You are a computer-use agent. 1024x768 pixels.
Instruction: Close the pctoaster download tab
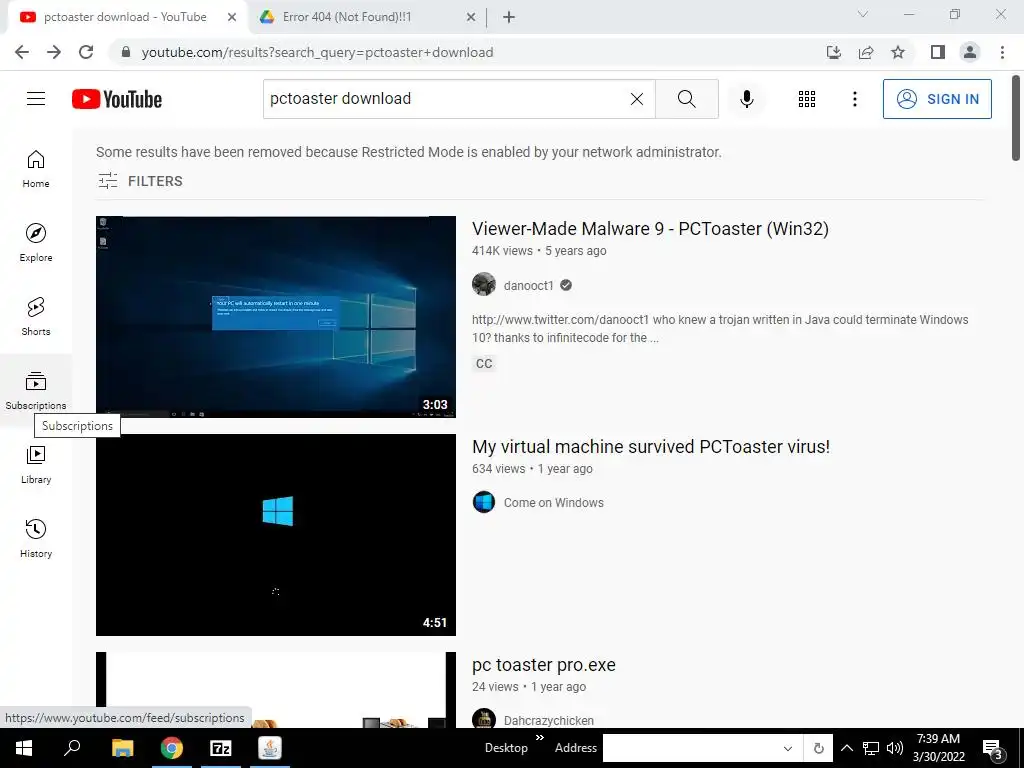(232, 17)
